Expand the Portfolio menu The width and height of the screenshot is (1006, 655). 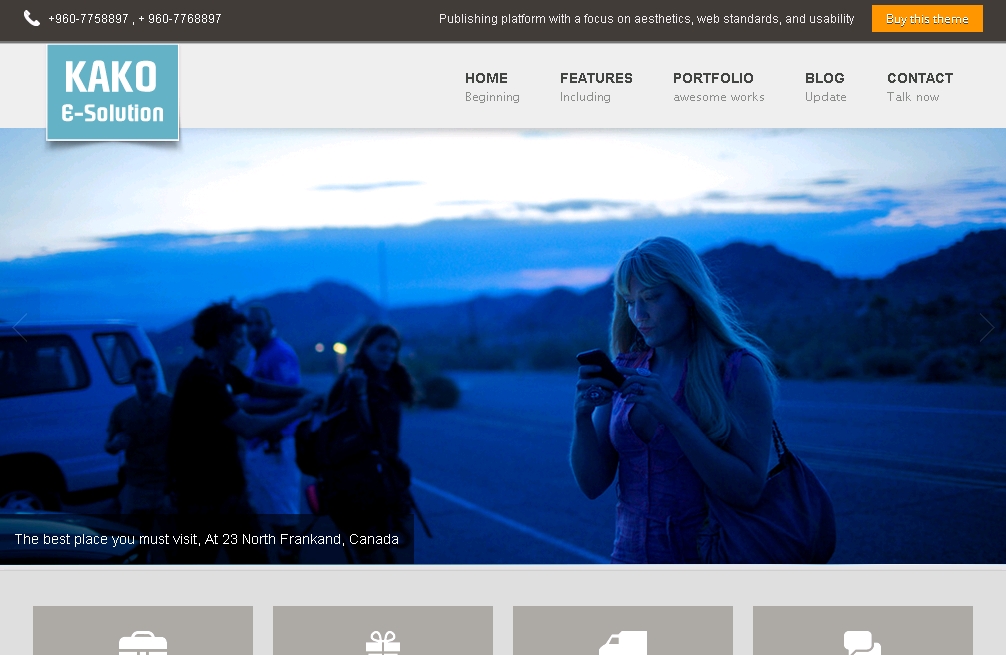click(713, 78)
